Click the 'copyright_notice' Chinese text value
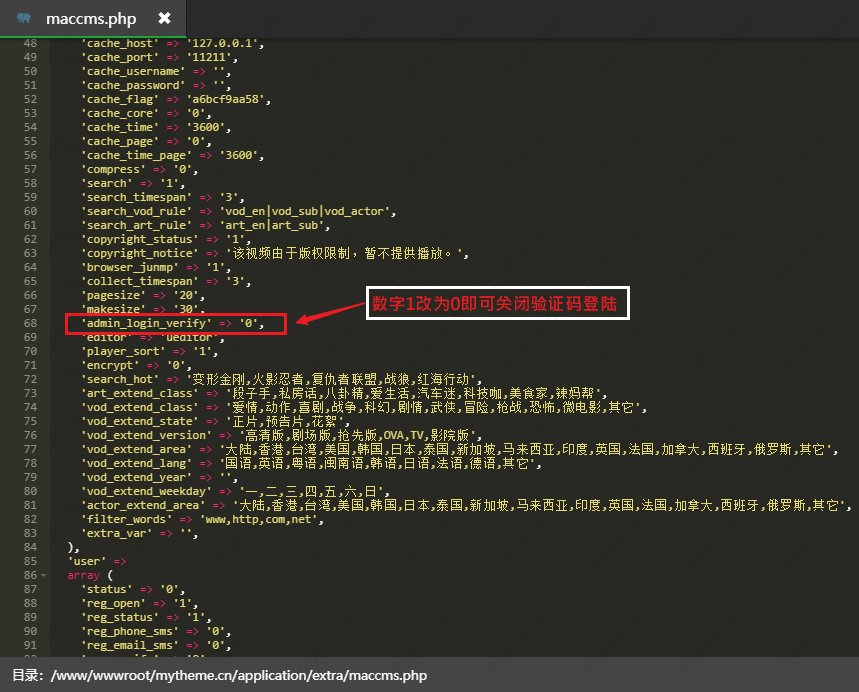 coord(347,254)
